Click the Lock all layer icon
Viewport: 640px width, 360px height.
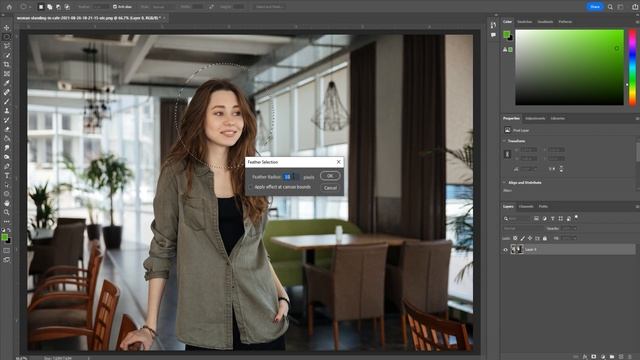544,238
